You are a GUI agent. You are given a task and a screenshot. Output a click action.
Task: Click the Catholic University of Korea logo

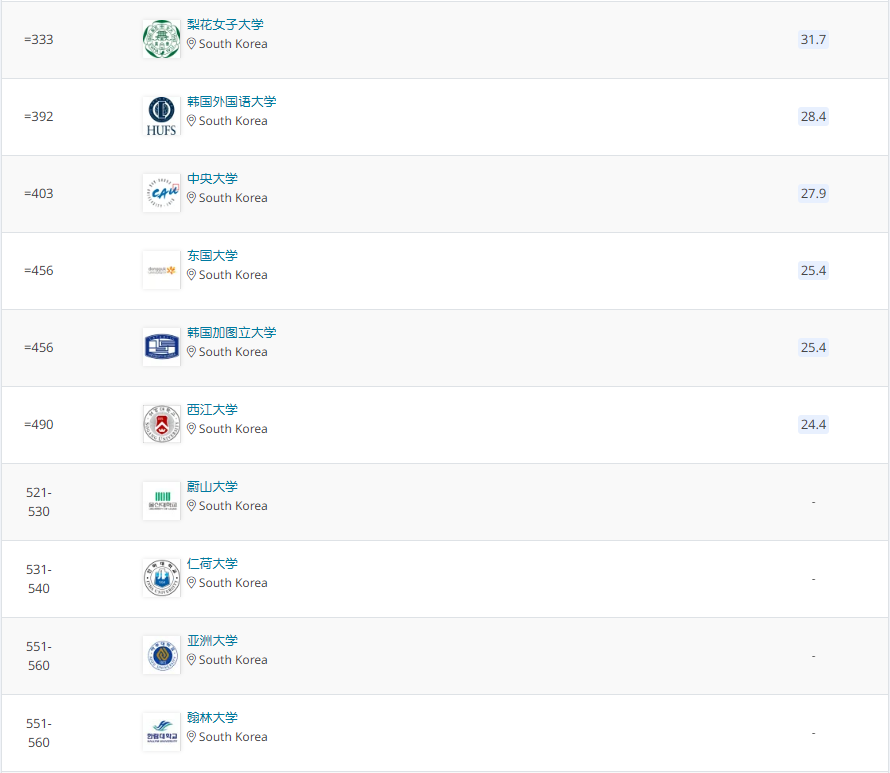tap(161, 347)
